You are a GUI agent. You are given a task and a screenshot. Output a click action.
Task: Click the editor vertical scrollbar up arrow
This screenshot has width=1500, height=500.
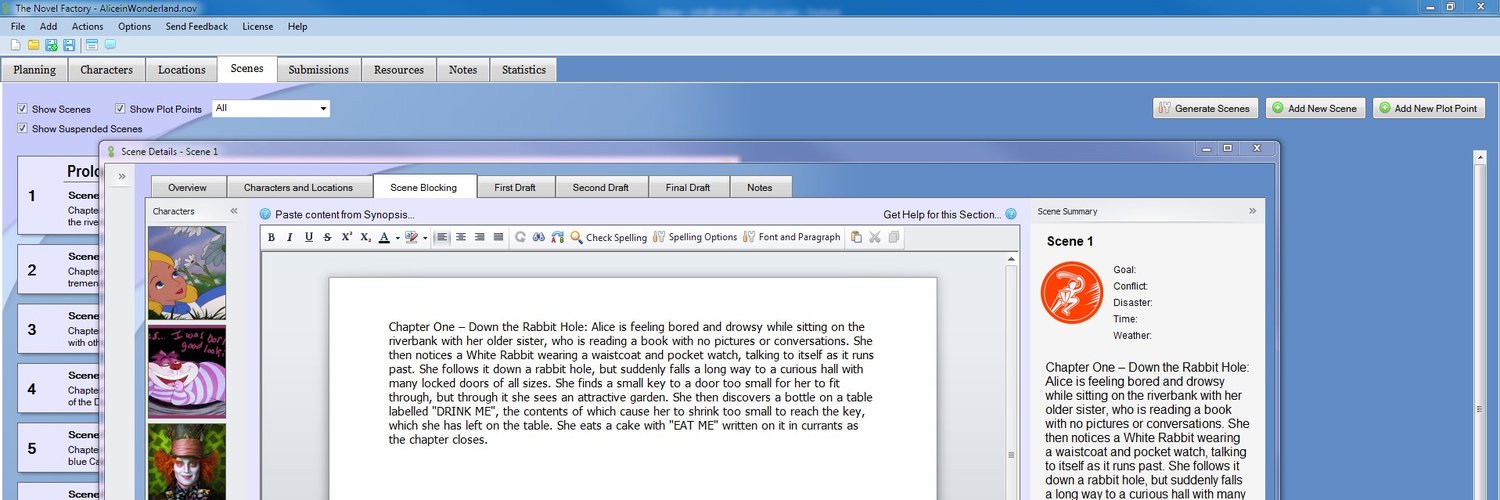1013,260
